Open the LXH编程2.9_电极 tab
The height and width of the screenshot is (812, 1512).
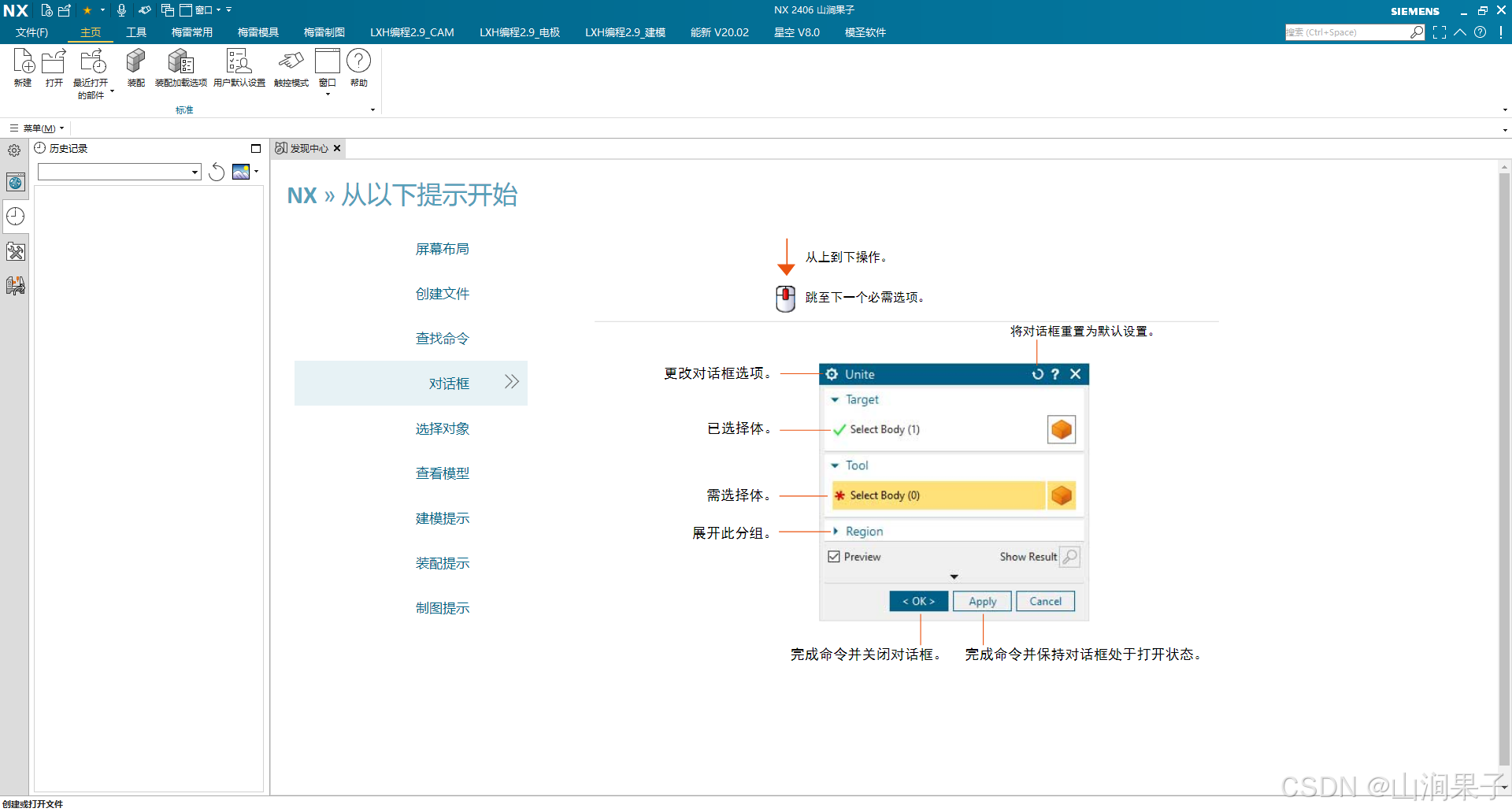pos(520,32)
